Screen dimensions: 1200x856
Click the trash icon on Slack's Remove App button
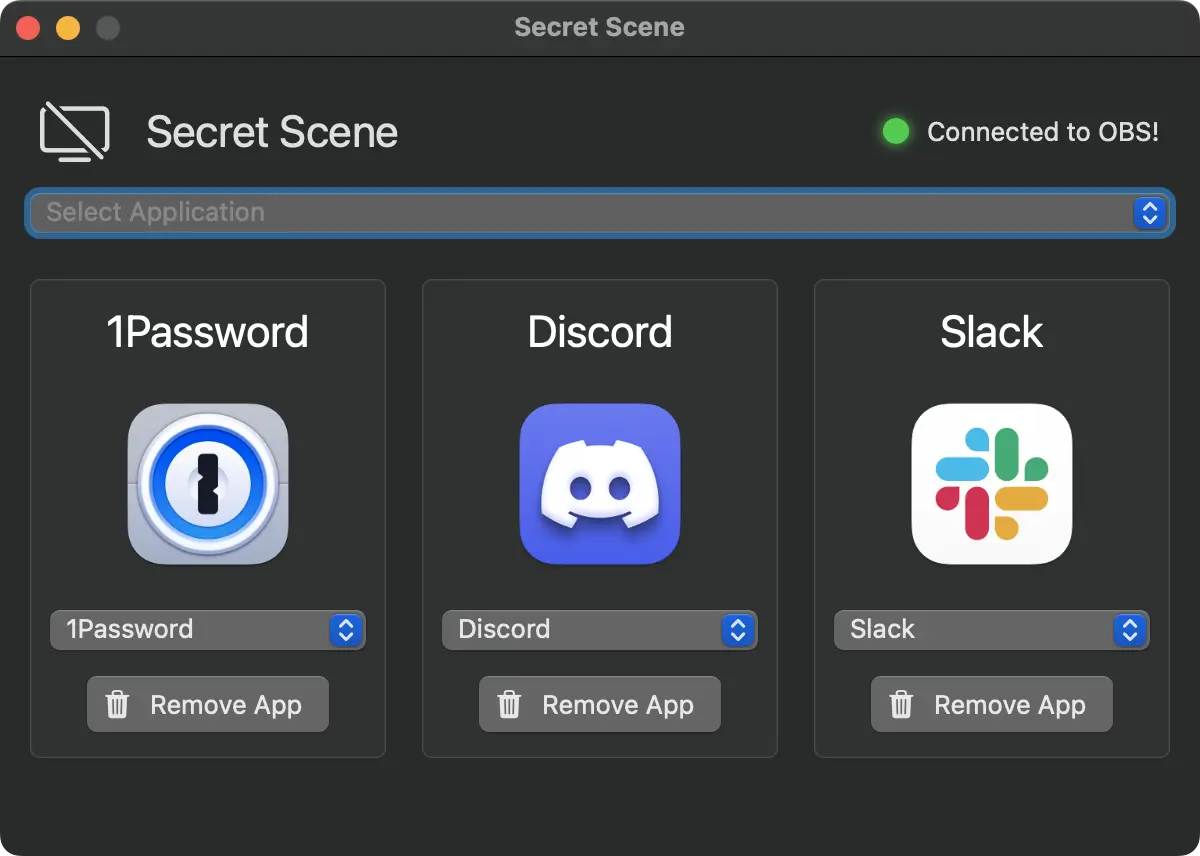click(901, 704)
